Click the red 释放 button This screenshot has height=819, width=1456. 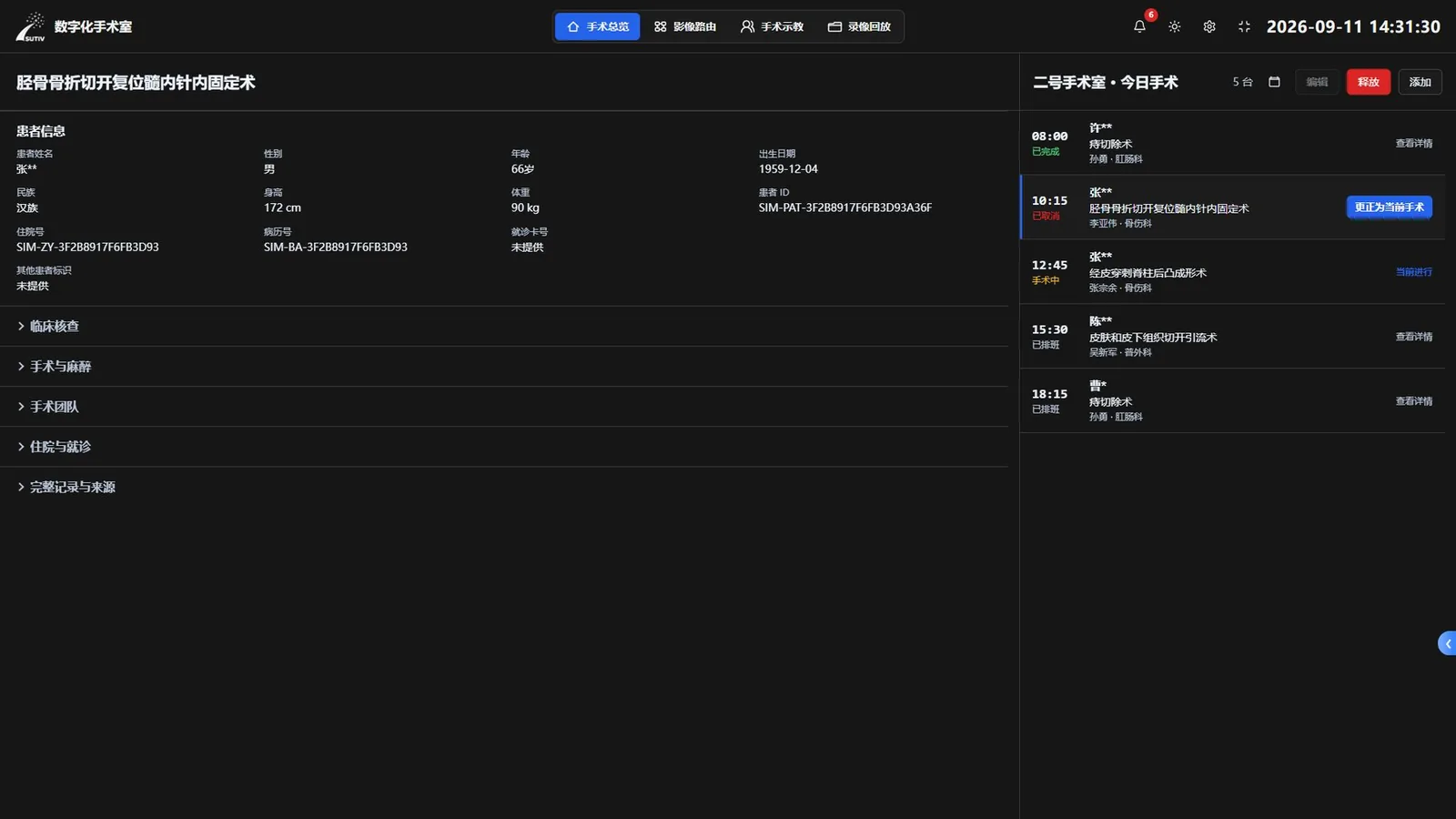pyautogui.click(x=1369, y=82)
